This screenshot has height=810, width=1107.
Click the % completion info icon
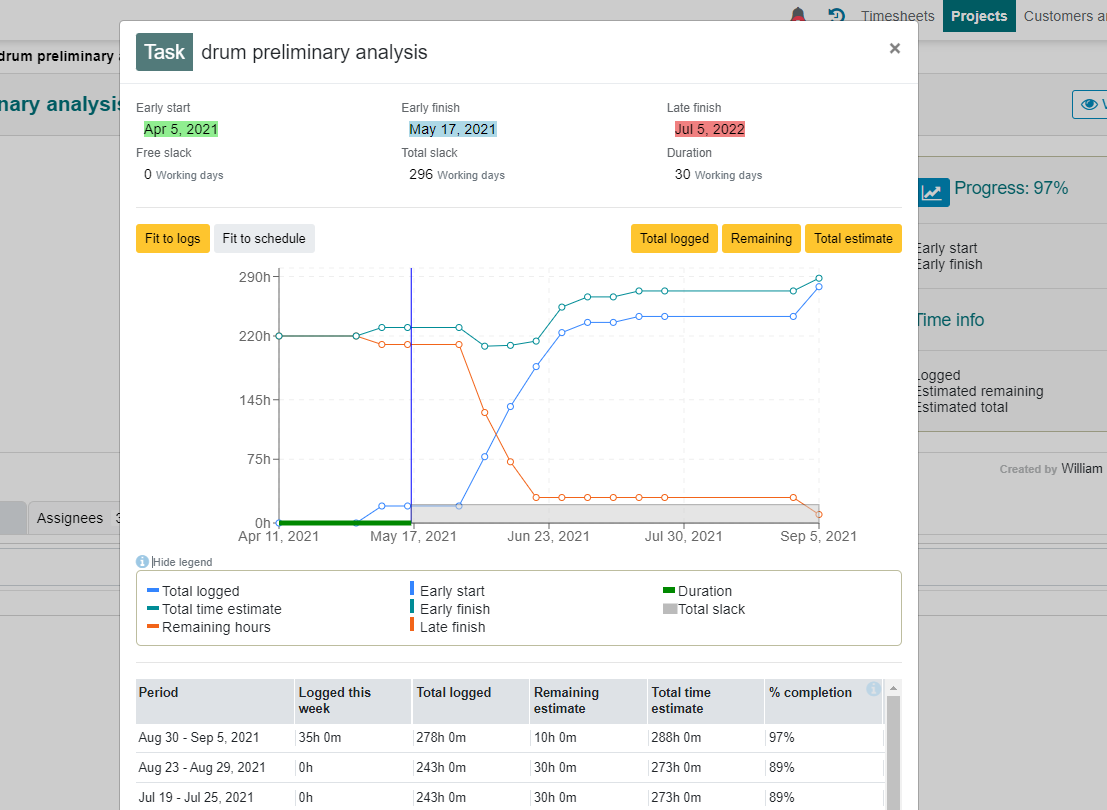click(x=873, y=689)
